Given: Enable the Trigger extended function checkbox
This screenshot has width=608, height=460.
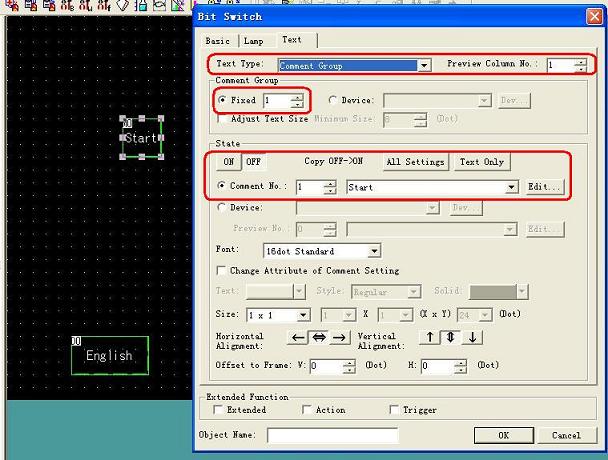Looking at the screenshot, I should point(394,410).
